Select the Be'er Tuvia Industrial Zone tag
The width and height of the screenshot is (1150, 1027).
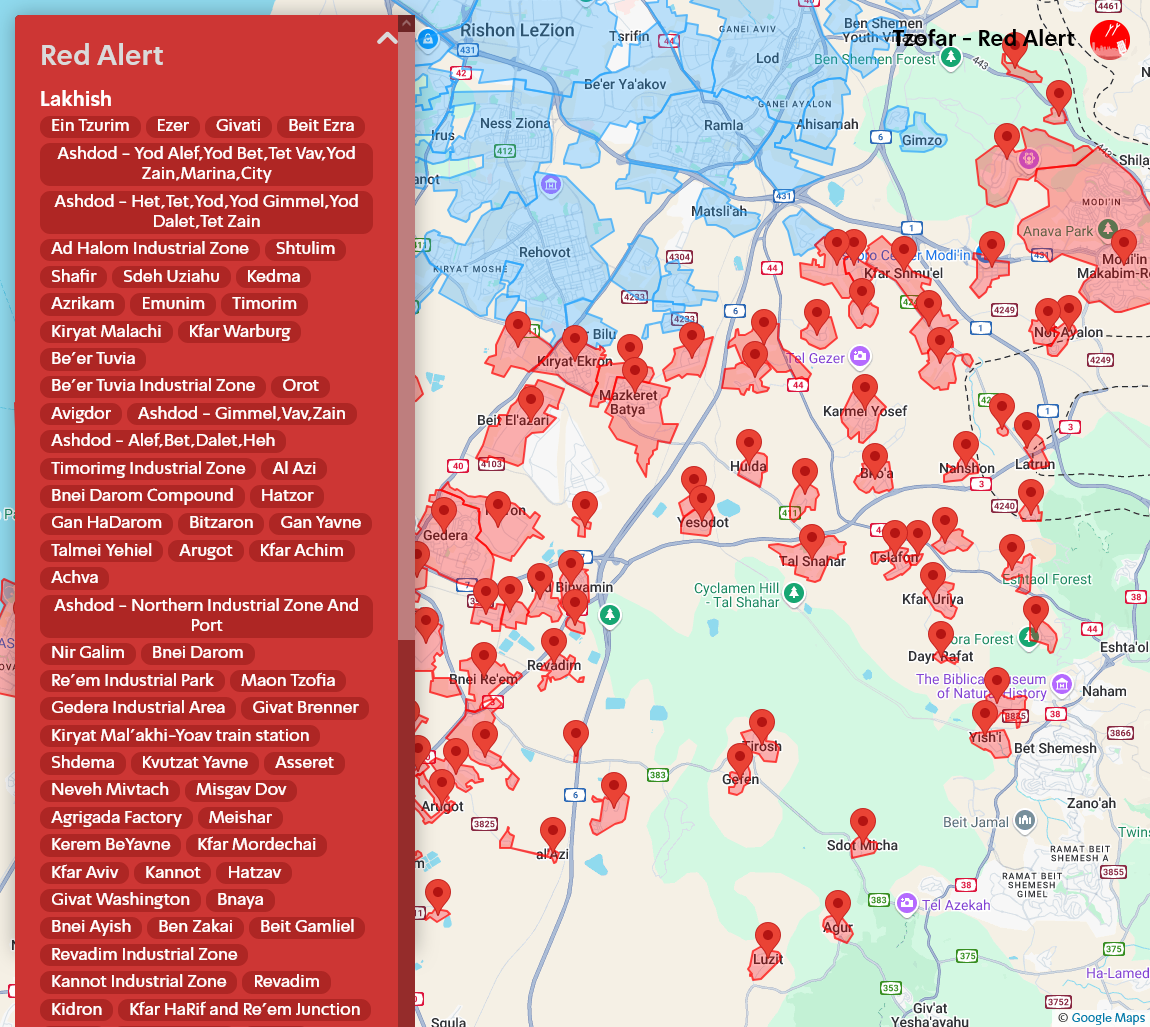point(153,386)
